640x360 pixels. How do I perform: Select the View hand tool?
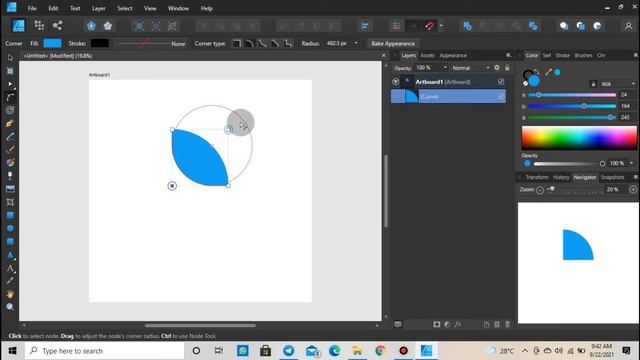pyautogui.click(x=10, y=294)
